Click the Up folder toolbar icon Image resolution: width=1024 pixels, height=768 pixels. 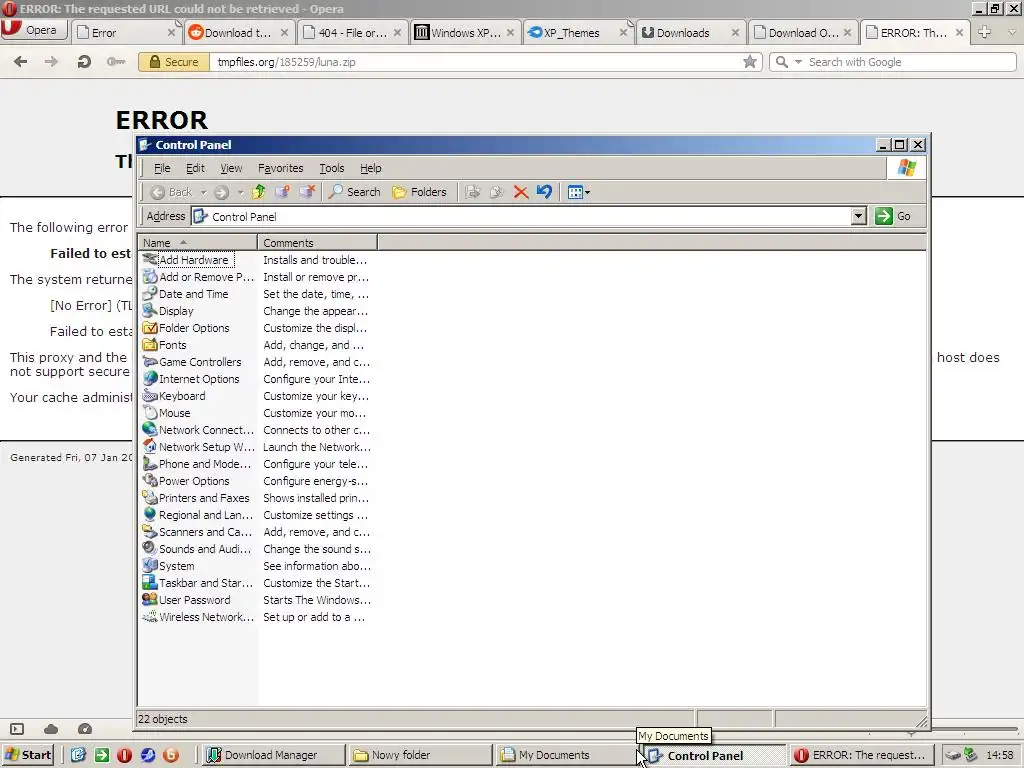pos(258,192)
